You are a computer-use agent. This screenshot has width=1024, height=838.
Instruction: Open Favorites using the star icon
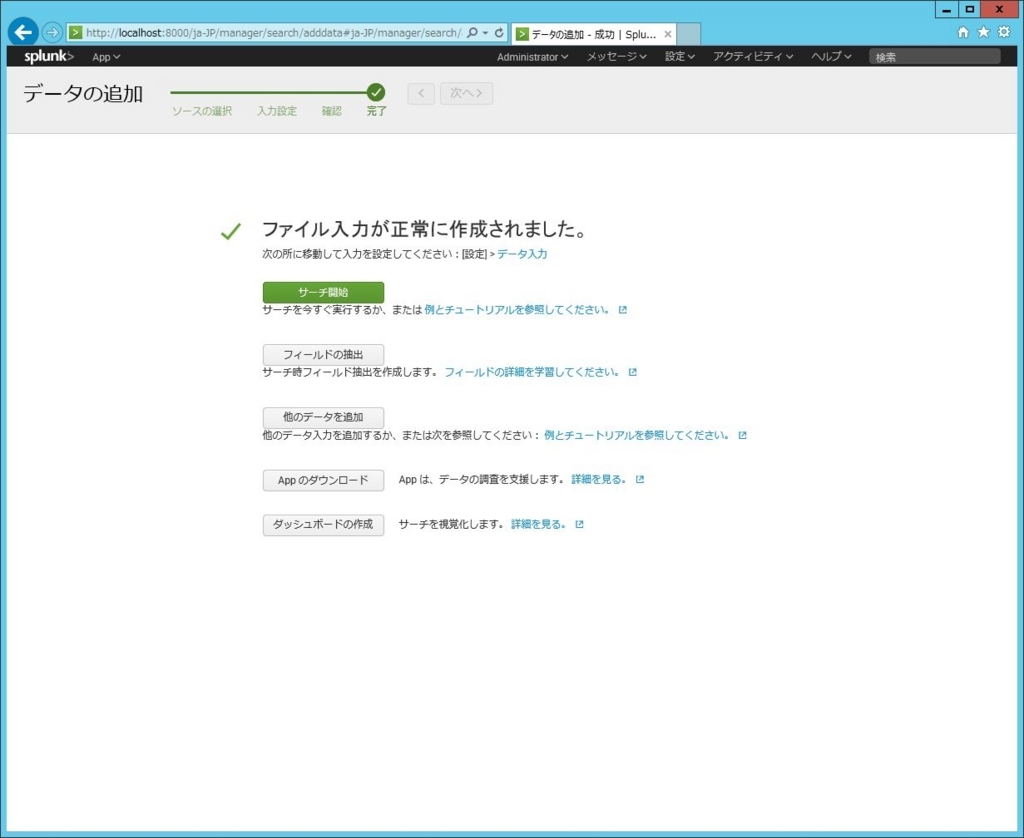[984, 31]
